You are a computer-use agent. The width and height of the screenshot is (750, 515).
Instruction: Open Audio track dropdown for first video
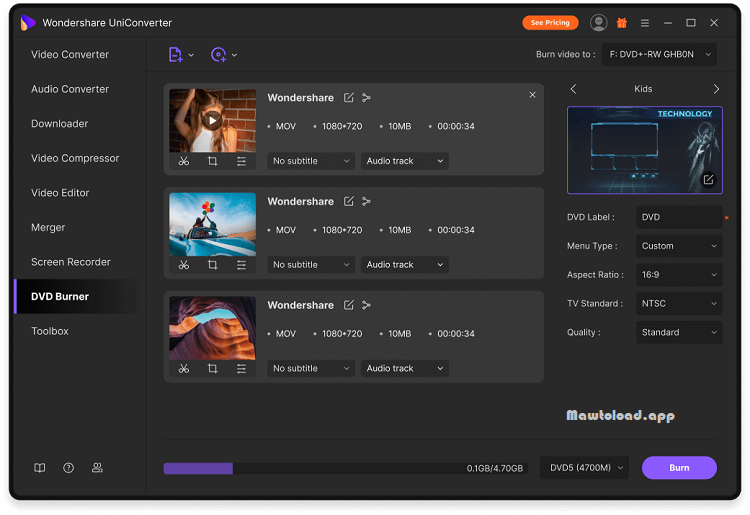[405, 161]
